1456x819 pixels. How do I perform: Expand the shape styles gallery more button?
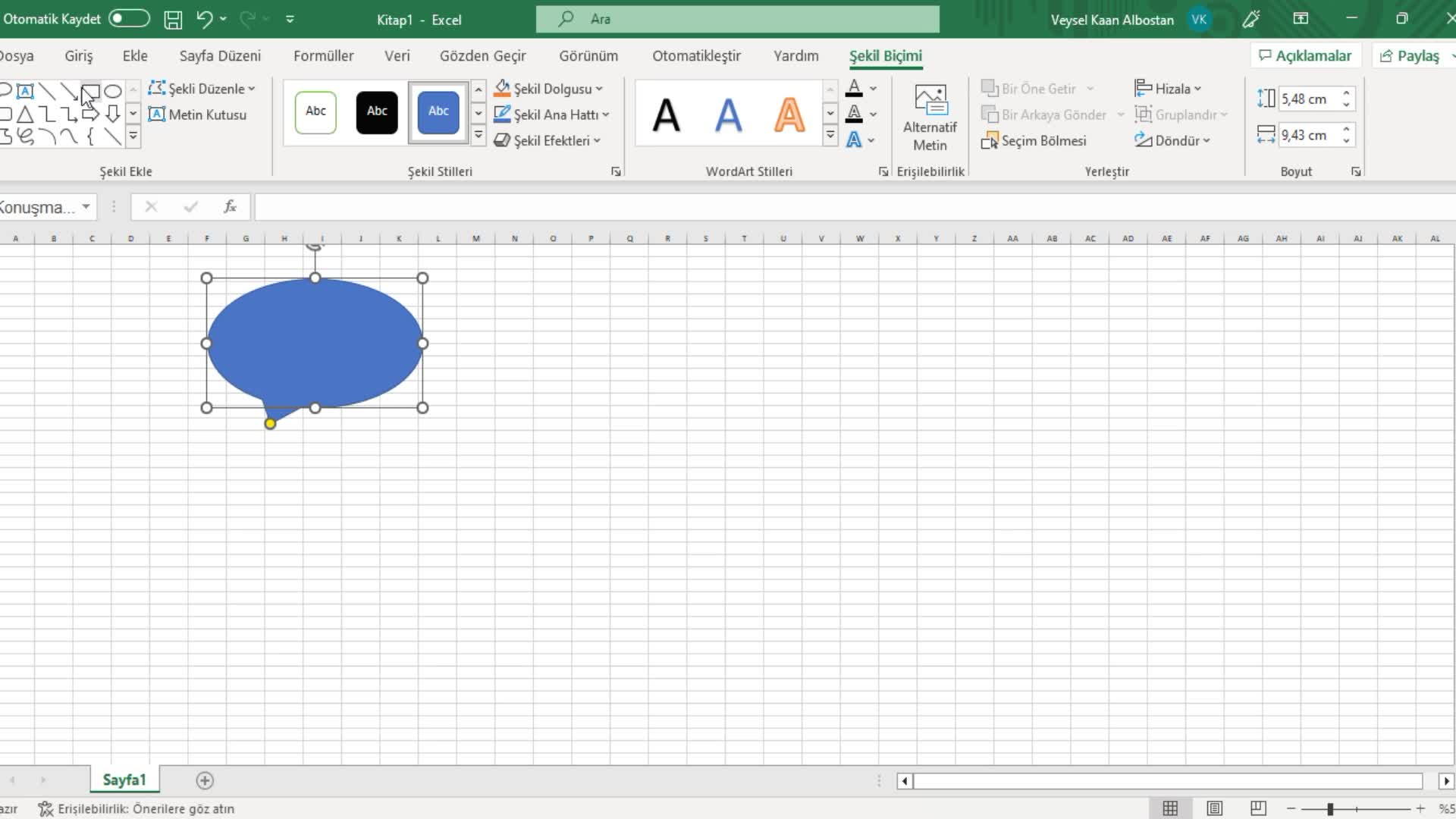point(479,136)
